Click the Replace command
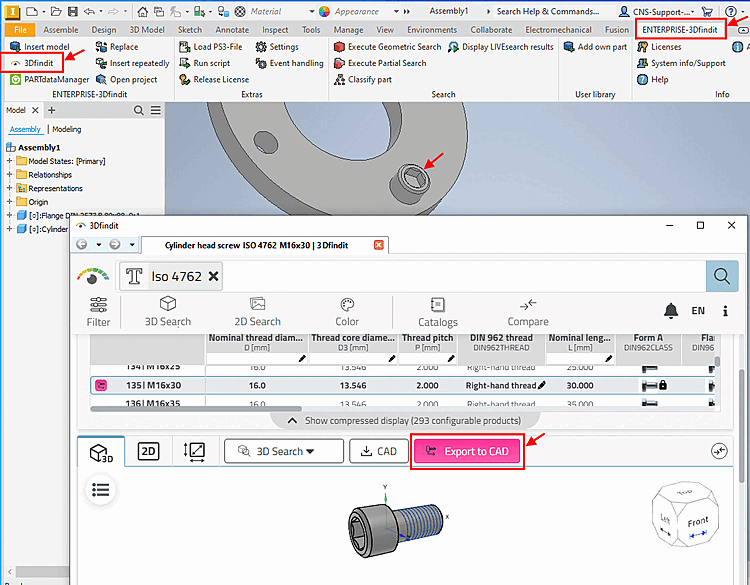Viewport: 750px width, 585px height. pyautogui.click(x=117, y=47)
